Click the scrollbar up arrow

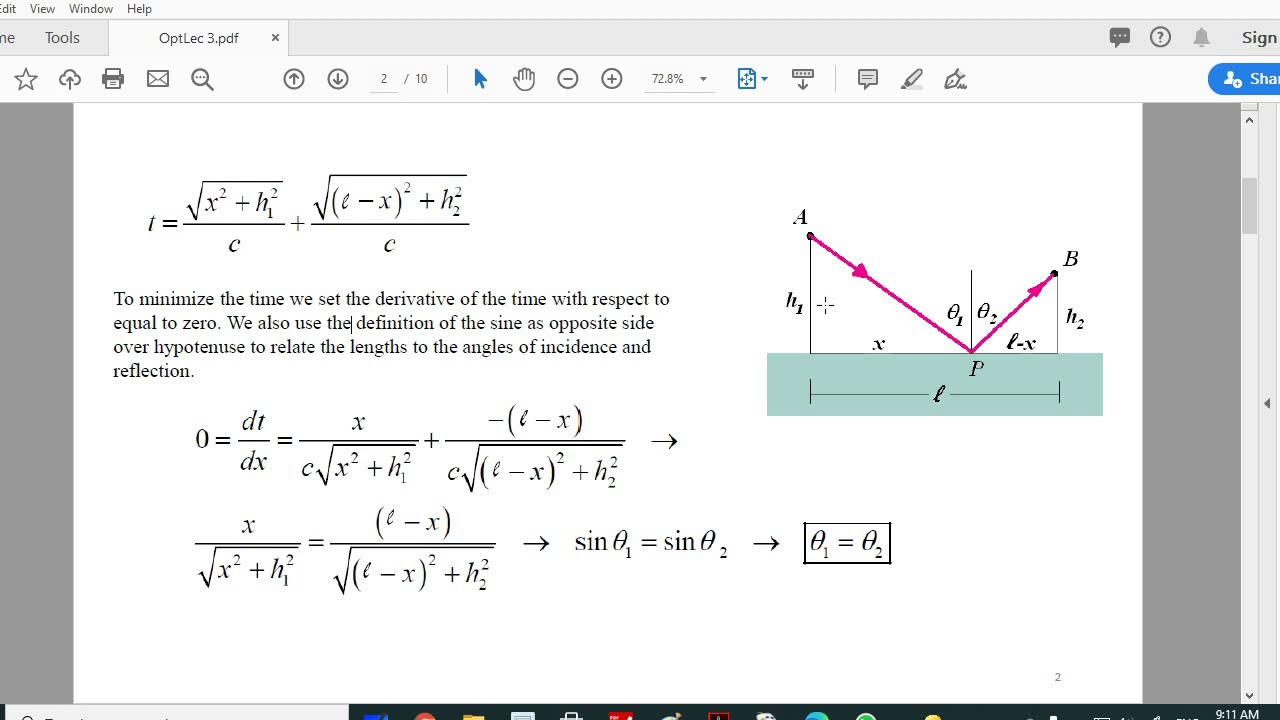[1249, 120]
